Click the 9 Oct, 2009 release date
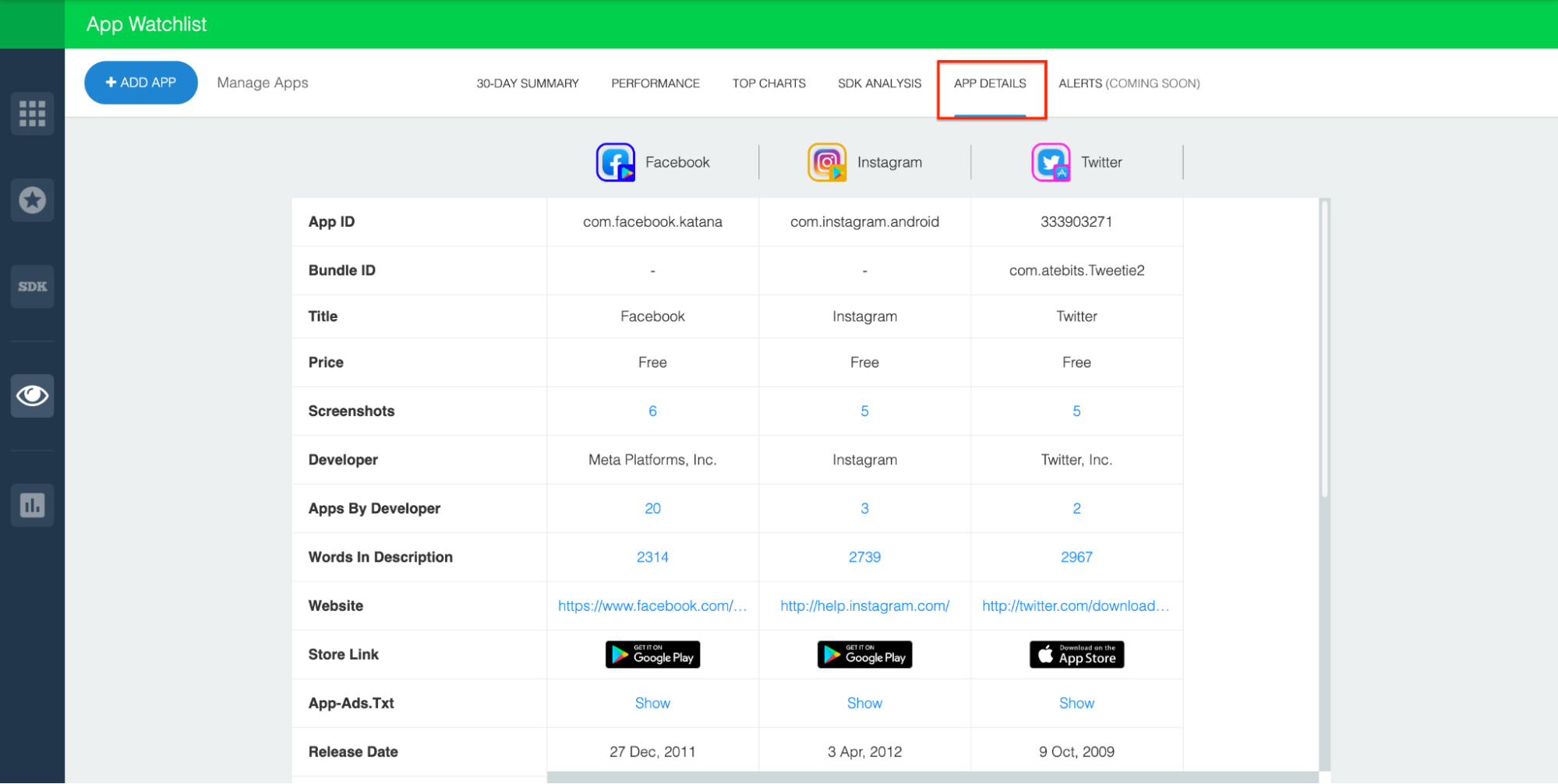The height and width of the screenshot is (784, 1558). tap(1076, 752)
